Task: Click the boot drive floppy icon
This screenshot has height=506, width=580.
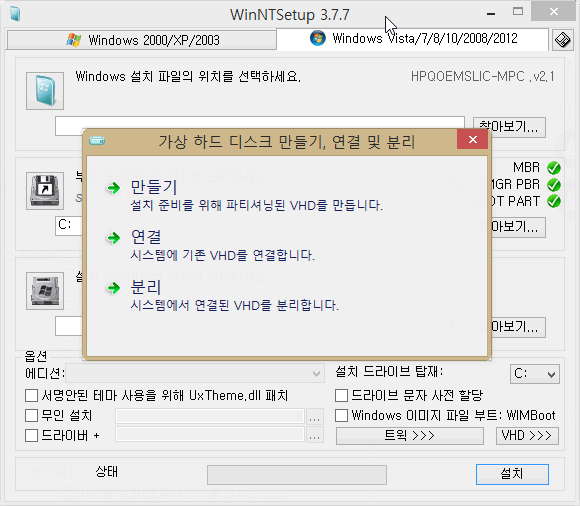Action: pos(45,191)
